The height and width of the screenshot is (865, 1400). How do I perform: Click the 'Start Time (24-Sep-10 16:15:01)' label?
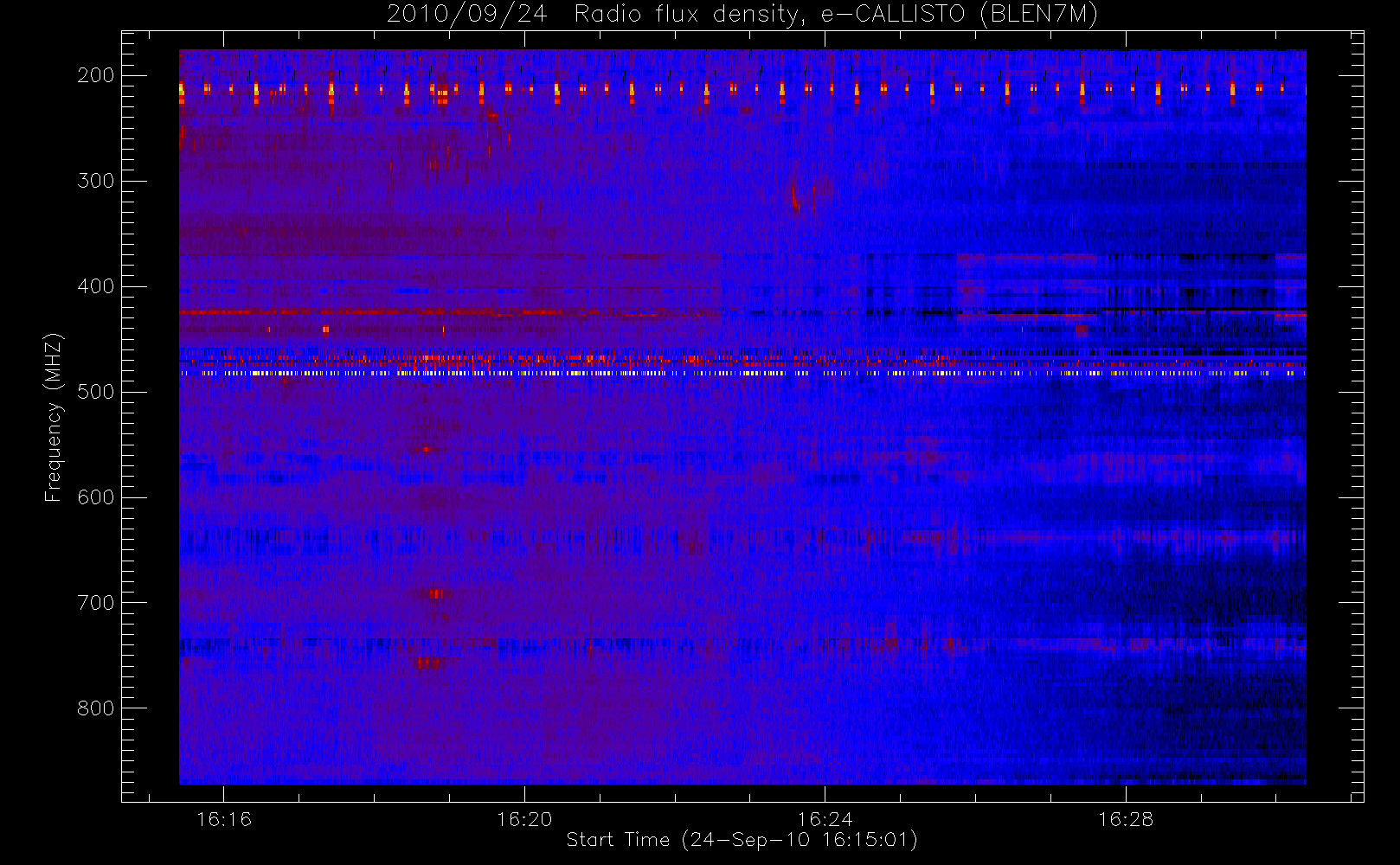742,840
